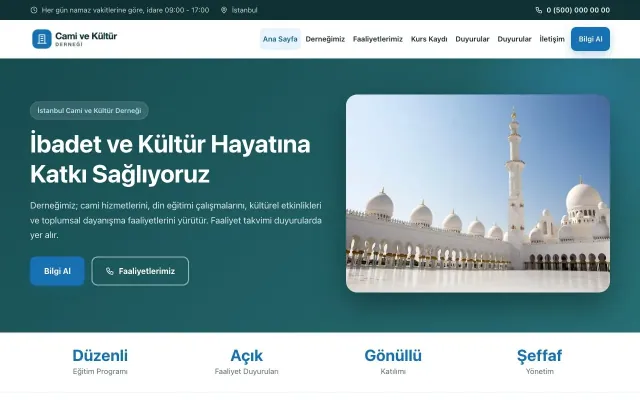Click the opening hours text in top bar
Screen dimensions: 640x400
[x=125, y=10]
